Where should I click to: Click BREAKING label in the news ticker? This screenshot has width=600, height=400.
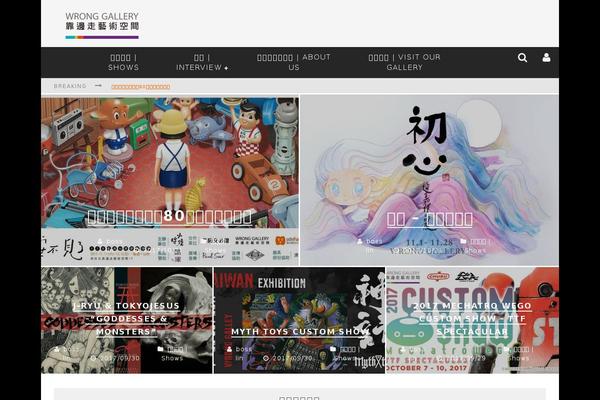(70, 86)
